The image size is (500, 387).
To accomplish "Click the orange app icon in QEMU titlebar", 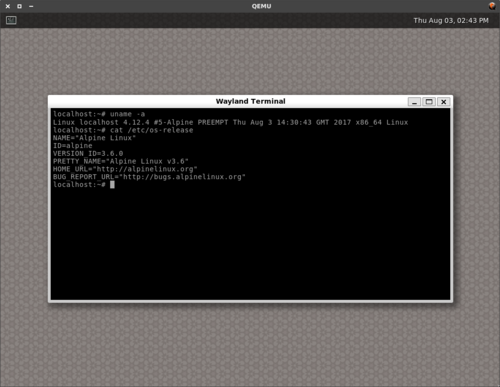I will click(x=492, y=6).
